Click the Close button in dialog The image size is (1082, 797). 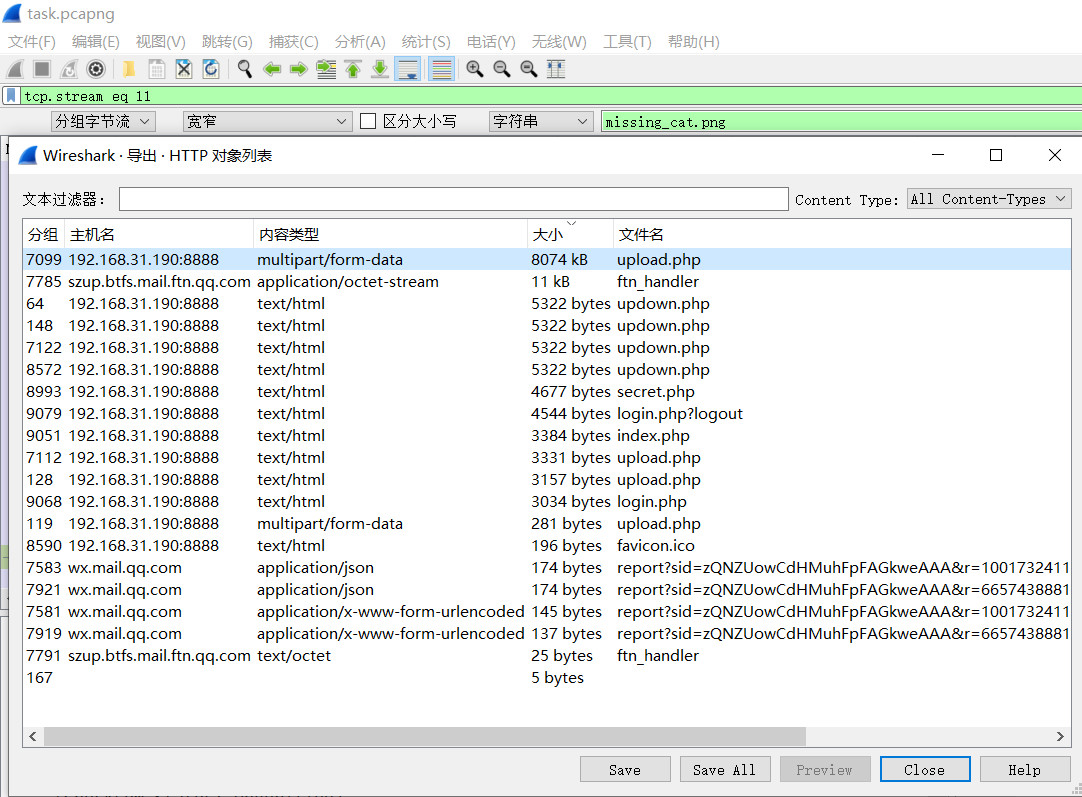(925, 769)
